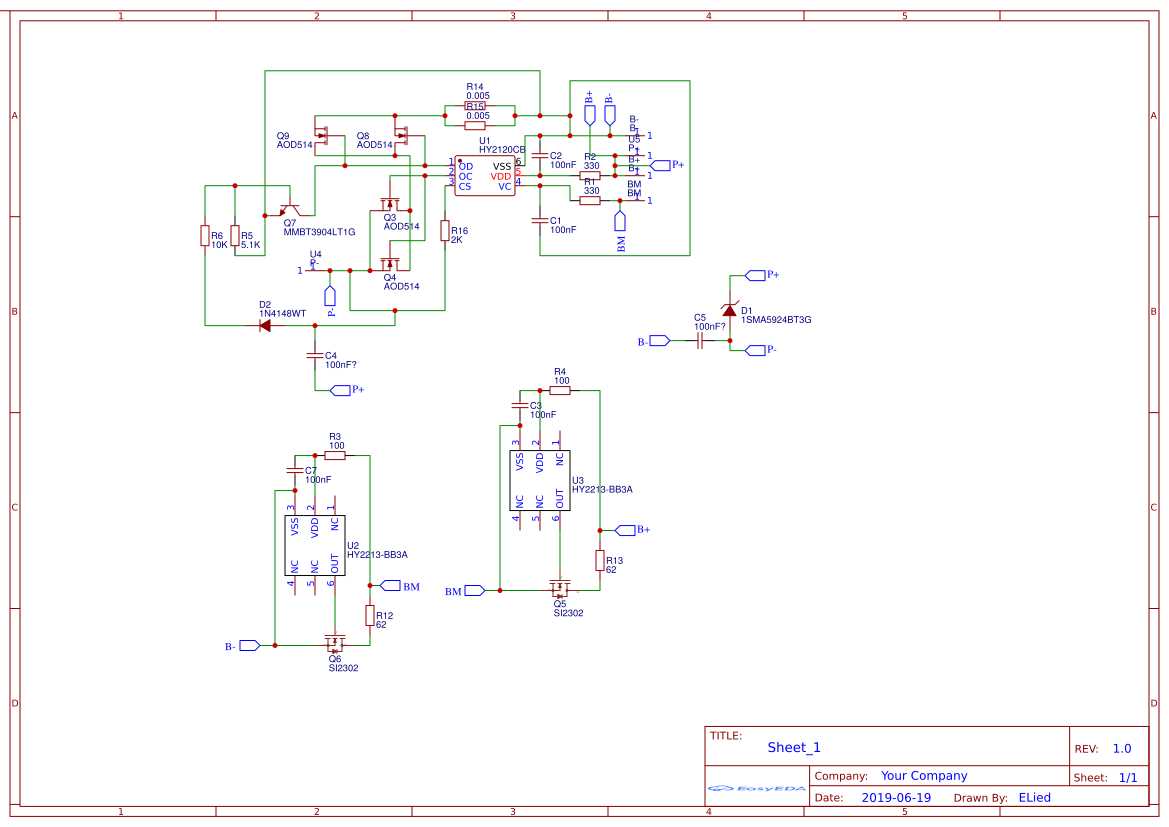Select the R13 62 resistor symbol
This screenshot has width=1169, height=827.
point(599,561)
